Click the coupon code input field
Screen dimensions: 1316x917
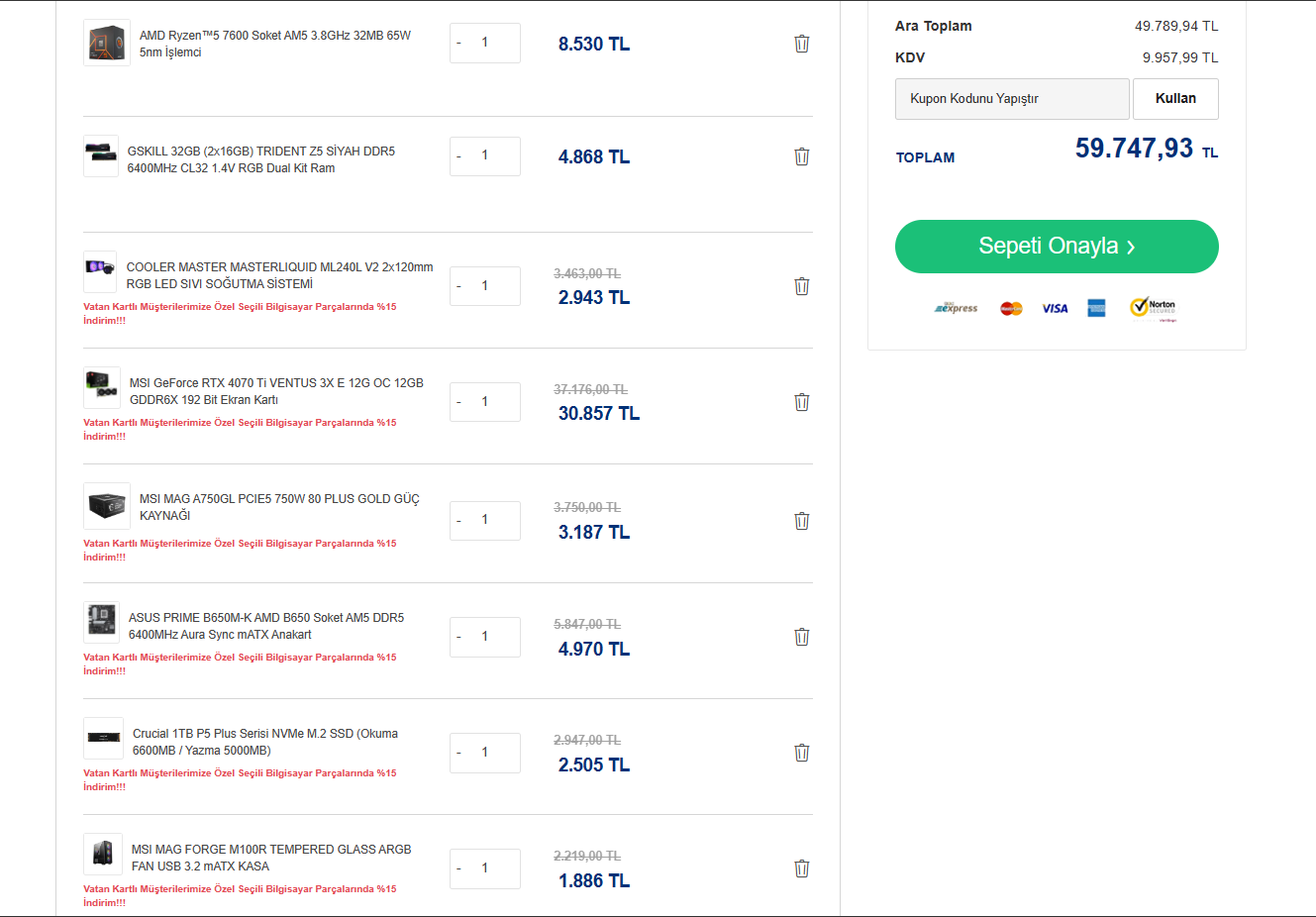(x=1011, y=99)
